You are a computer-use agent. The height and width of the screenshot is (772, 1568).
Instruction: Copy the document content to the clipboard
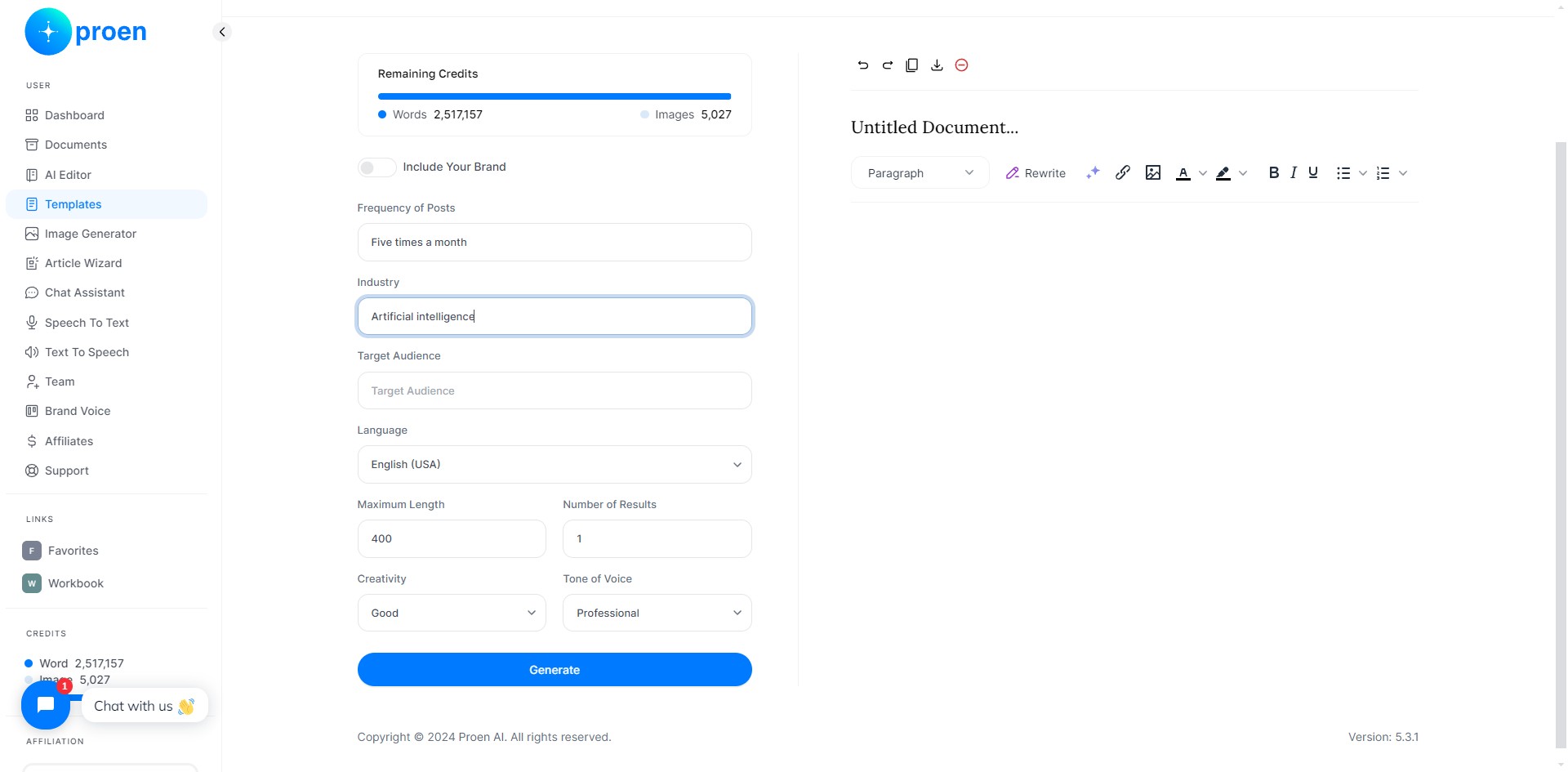pyautogui.click(x=912, y=65)
